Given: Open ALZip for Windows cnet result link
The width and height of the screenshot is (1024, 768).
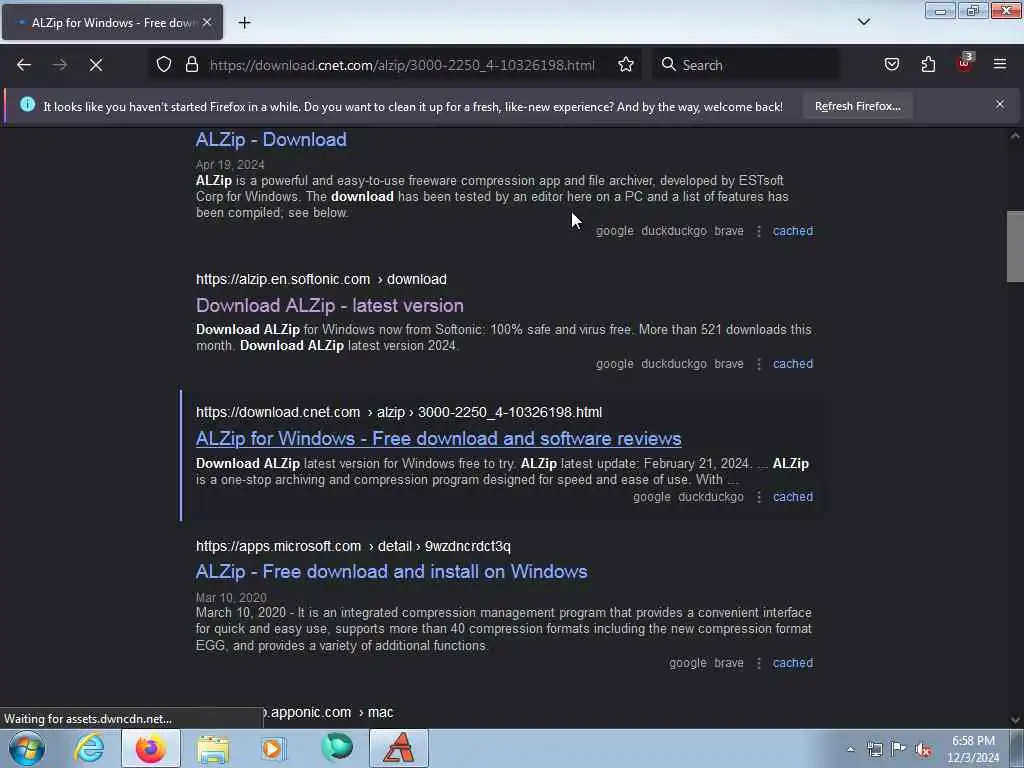Looking at the screenshot, I should pos(438,439).
